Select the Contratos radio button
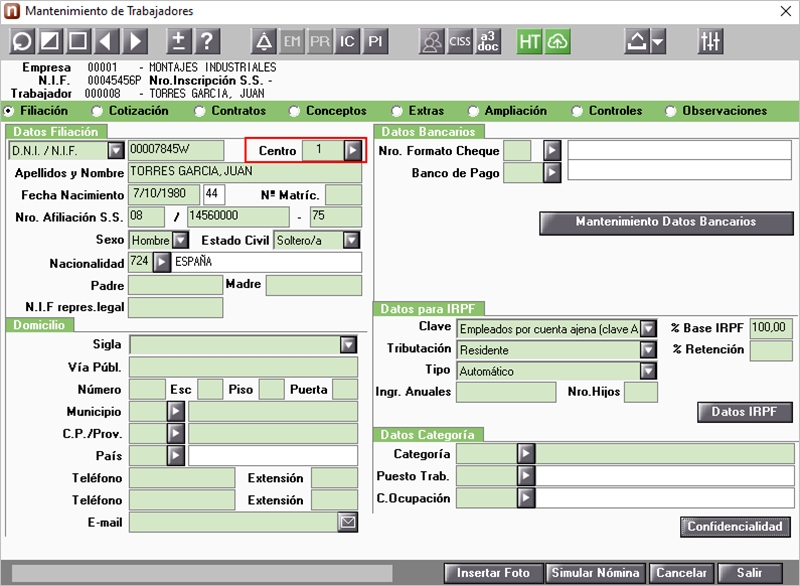 coord(199,111)
